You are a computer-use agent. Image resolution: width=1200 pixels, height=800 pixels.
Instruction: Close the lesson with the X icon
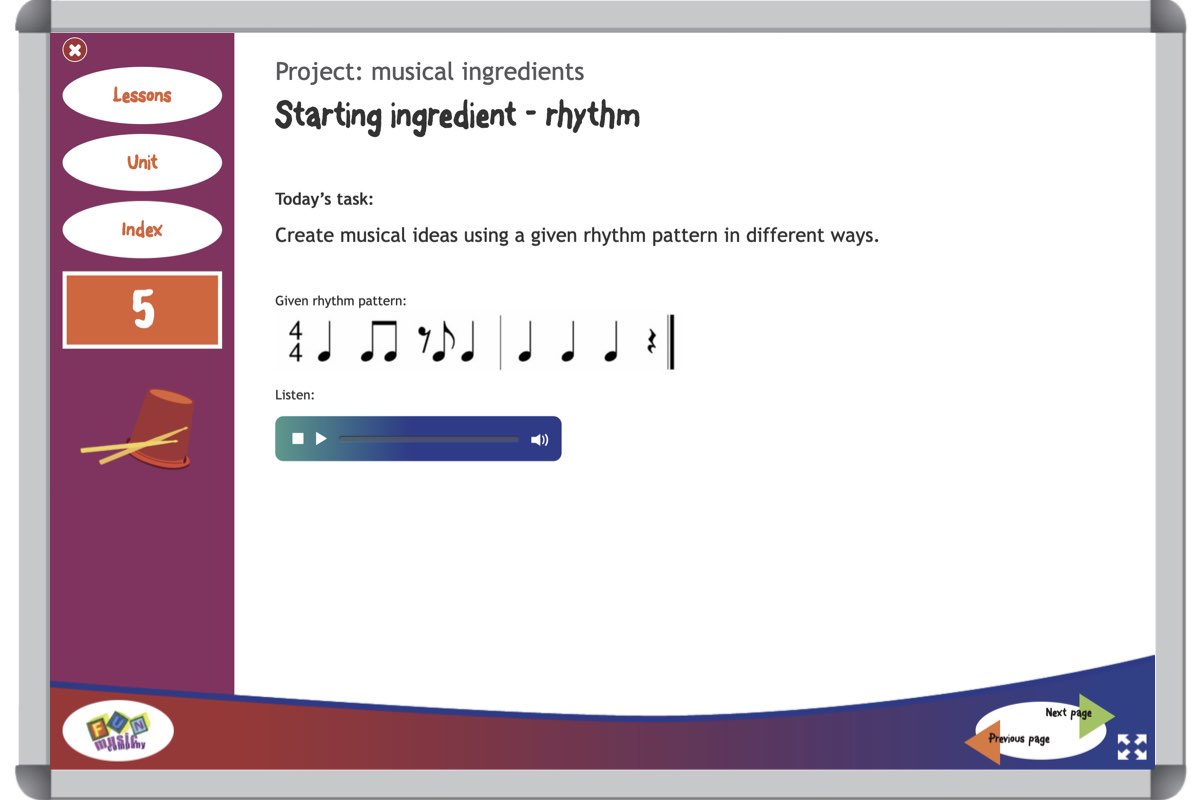tap(75, 49)
